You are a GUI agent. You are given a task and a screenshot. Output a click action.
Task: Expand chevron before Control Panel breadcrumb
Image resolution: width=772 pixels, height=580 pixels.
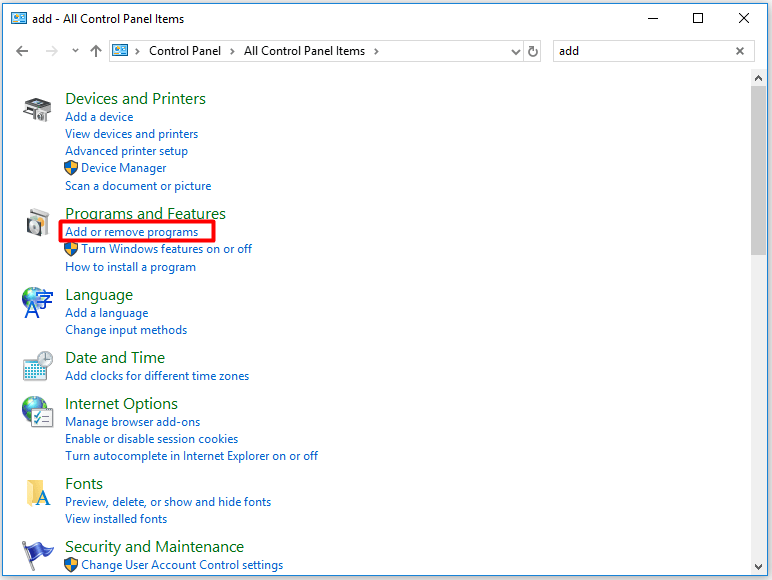[137, 51]
